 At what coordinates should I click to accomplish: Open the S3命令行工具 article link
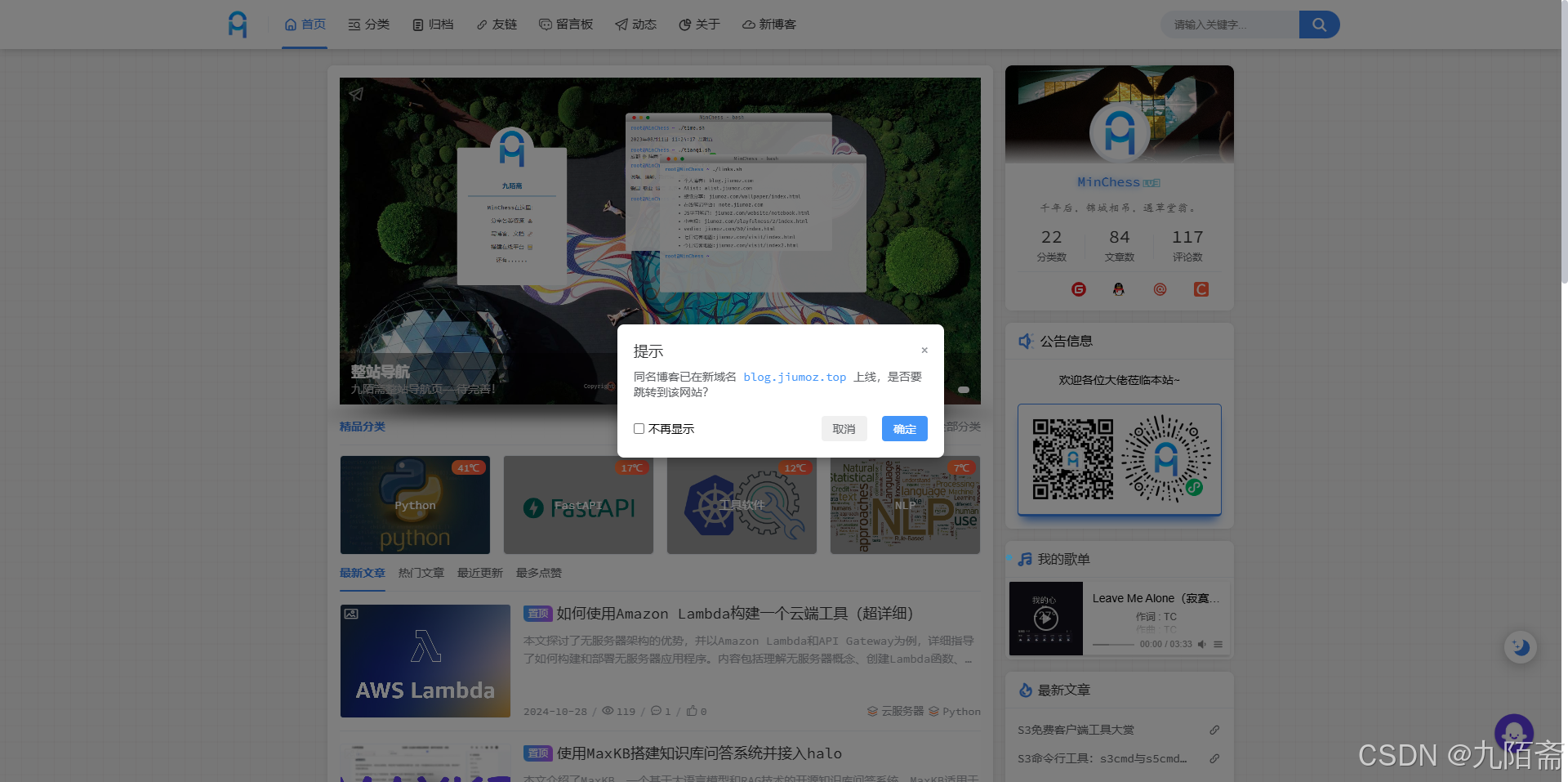(x=1102, y=758)
